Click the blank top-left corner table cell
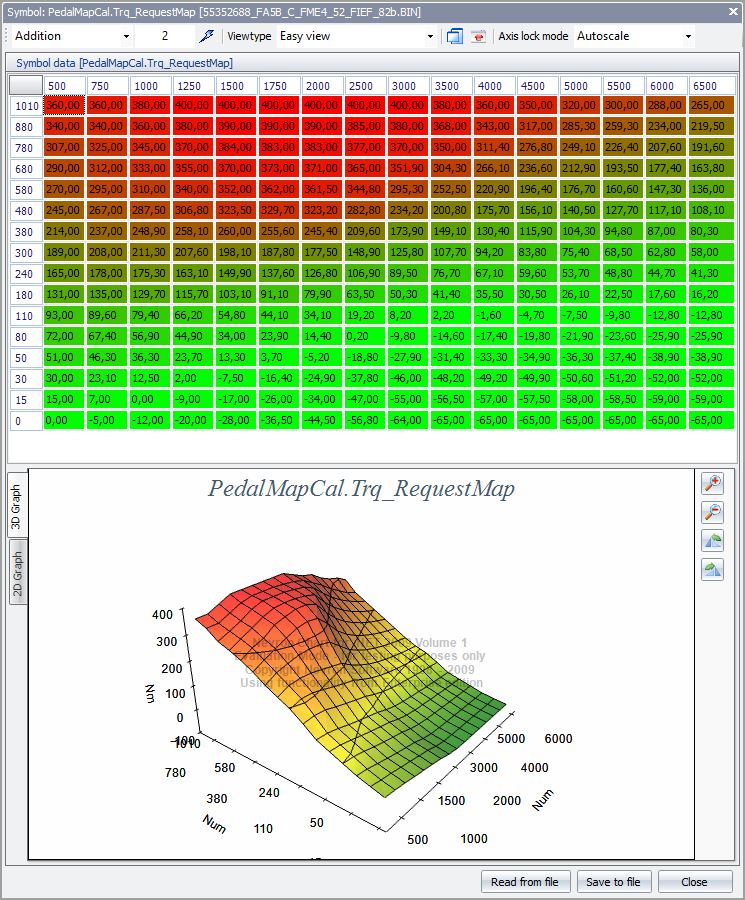Image resolution: width=745 pixels, height=900 pixels. (26, 85)
